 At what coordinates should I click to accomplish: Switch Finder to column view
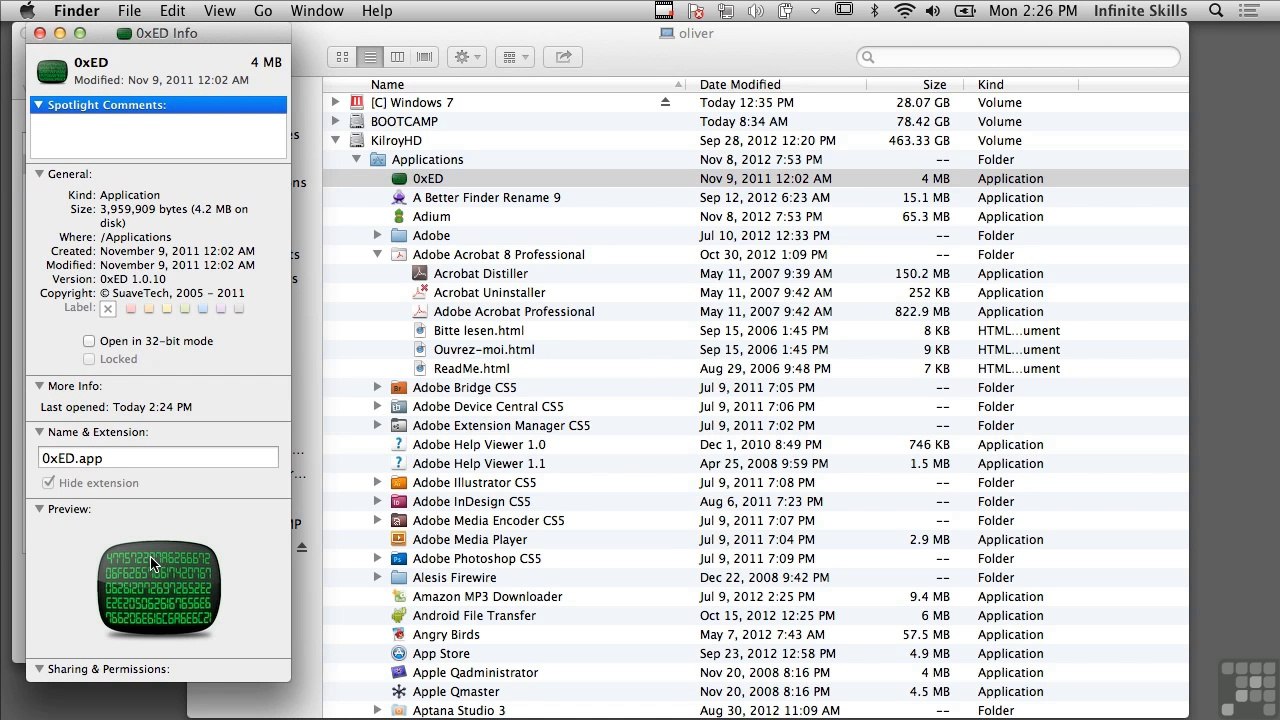pyautogui.click(x=397, y=57)
